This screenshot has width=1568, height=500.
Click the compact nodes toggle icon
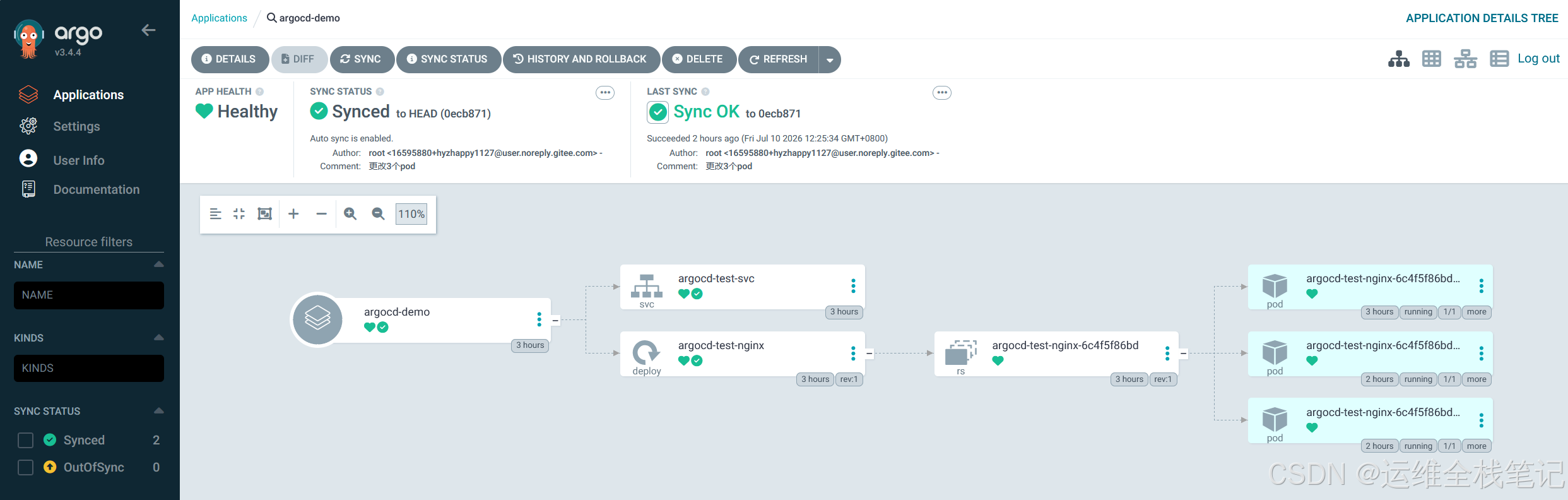click(239, 214)
